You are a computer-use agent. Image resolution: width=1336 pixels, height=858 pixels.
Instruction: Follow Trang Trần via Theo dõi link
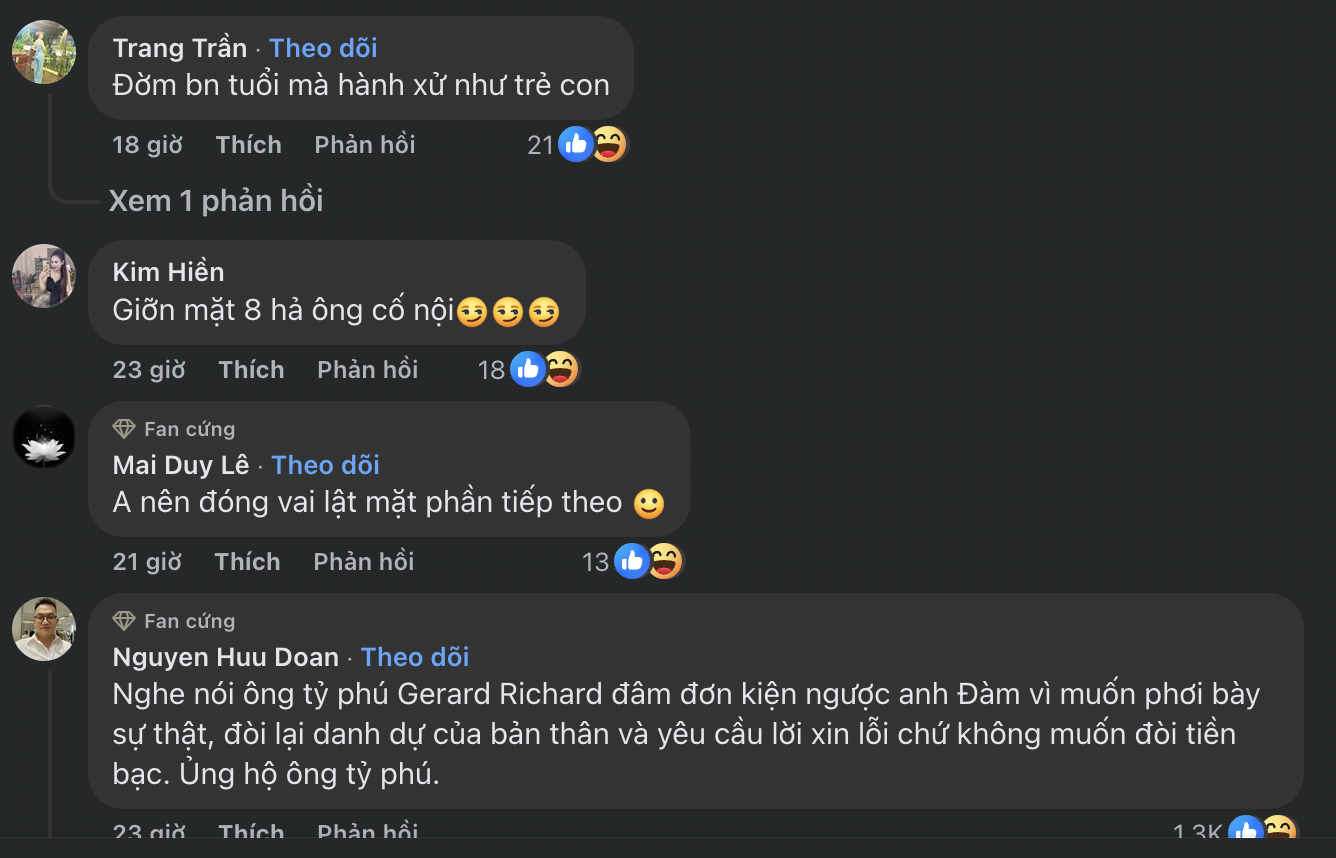tap(323, 47)
